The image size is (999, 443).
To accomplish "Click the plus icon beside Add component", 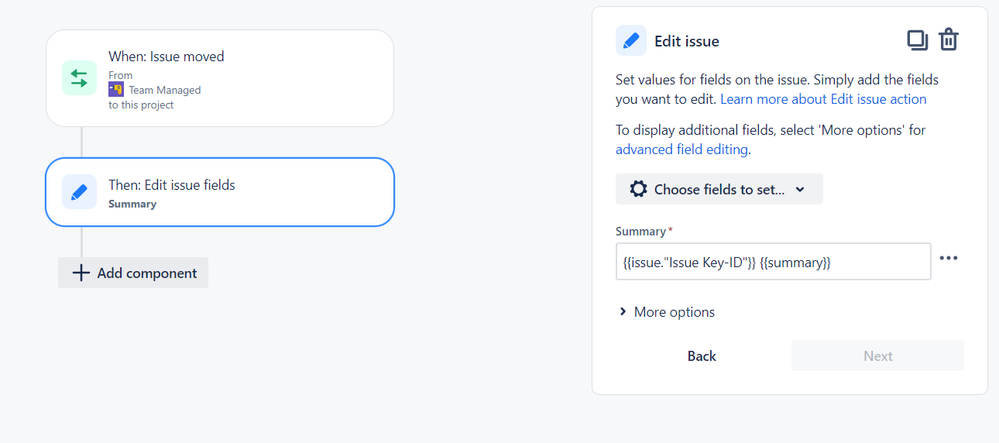I will (80, 273).
